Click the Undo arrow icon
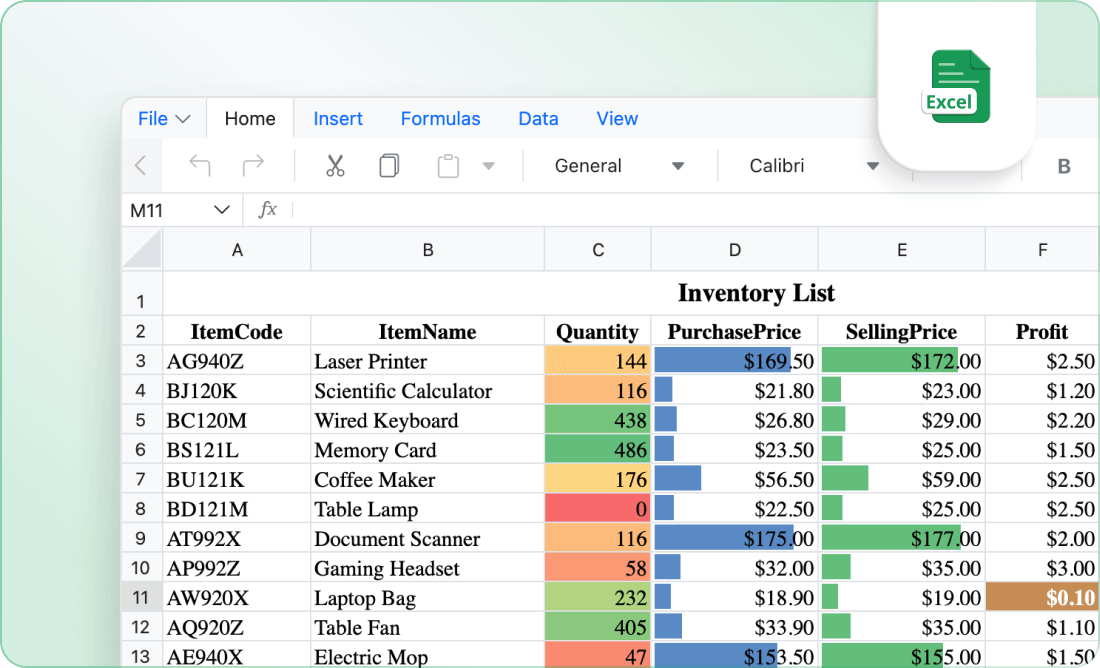 [x=199, y=165]
